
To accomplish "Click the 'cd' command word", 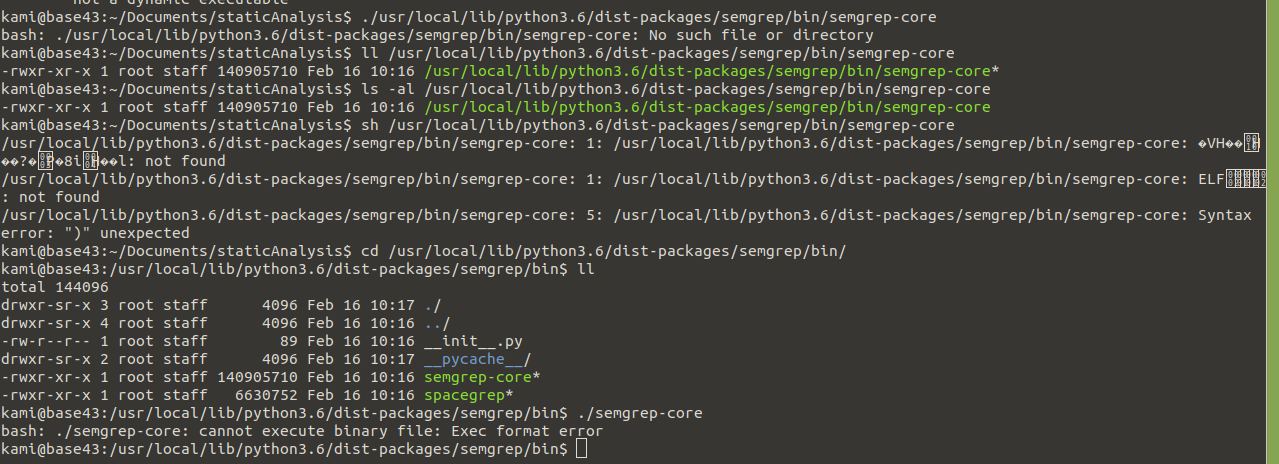I will [x=370, y=251].
